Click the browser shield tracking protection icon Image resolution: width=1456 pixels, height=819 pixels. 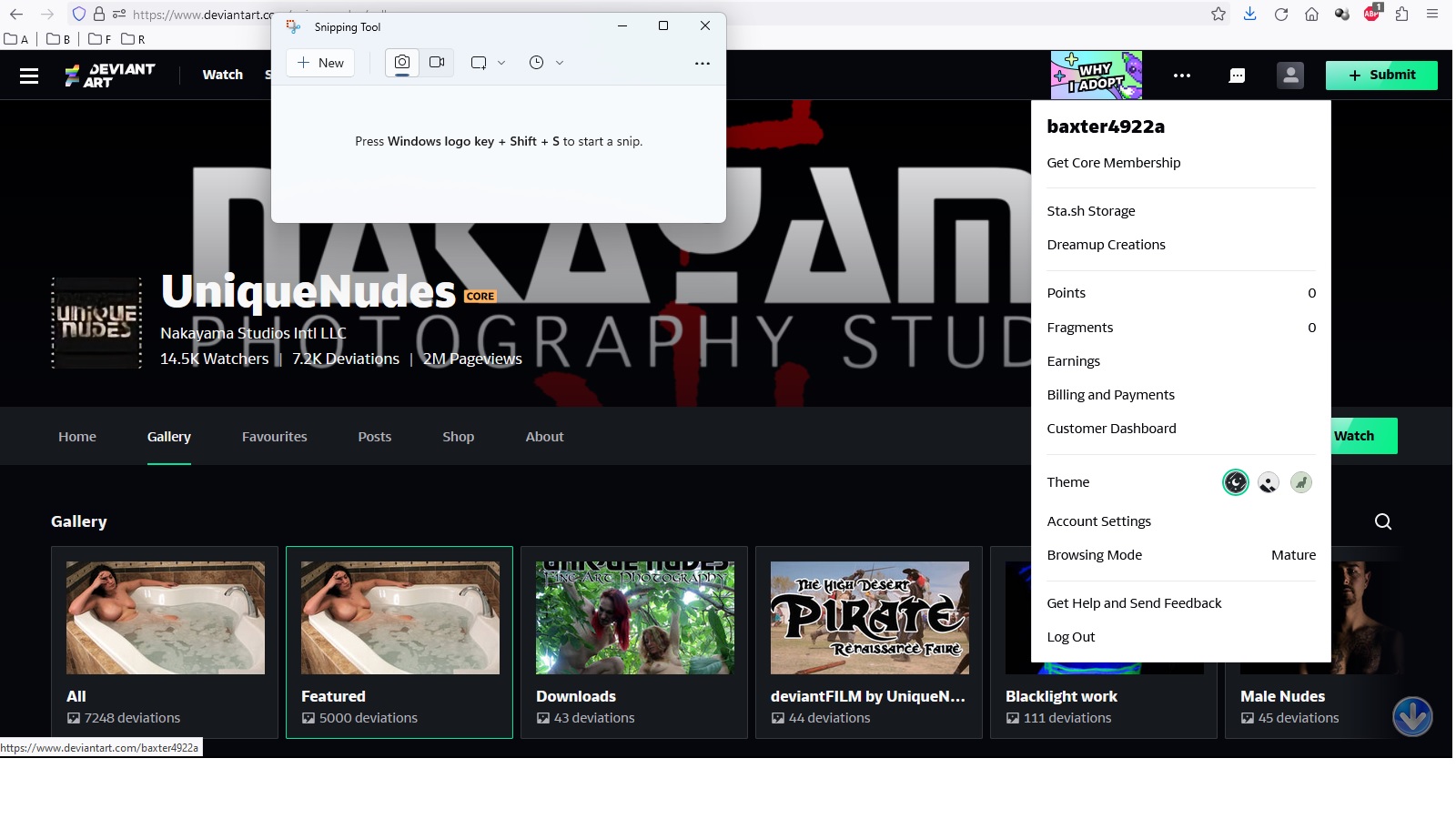point(79,15)
